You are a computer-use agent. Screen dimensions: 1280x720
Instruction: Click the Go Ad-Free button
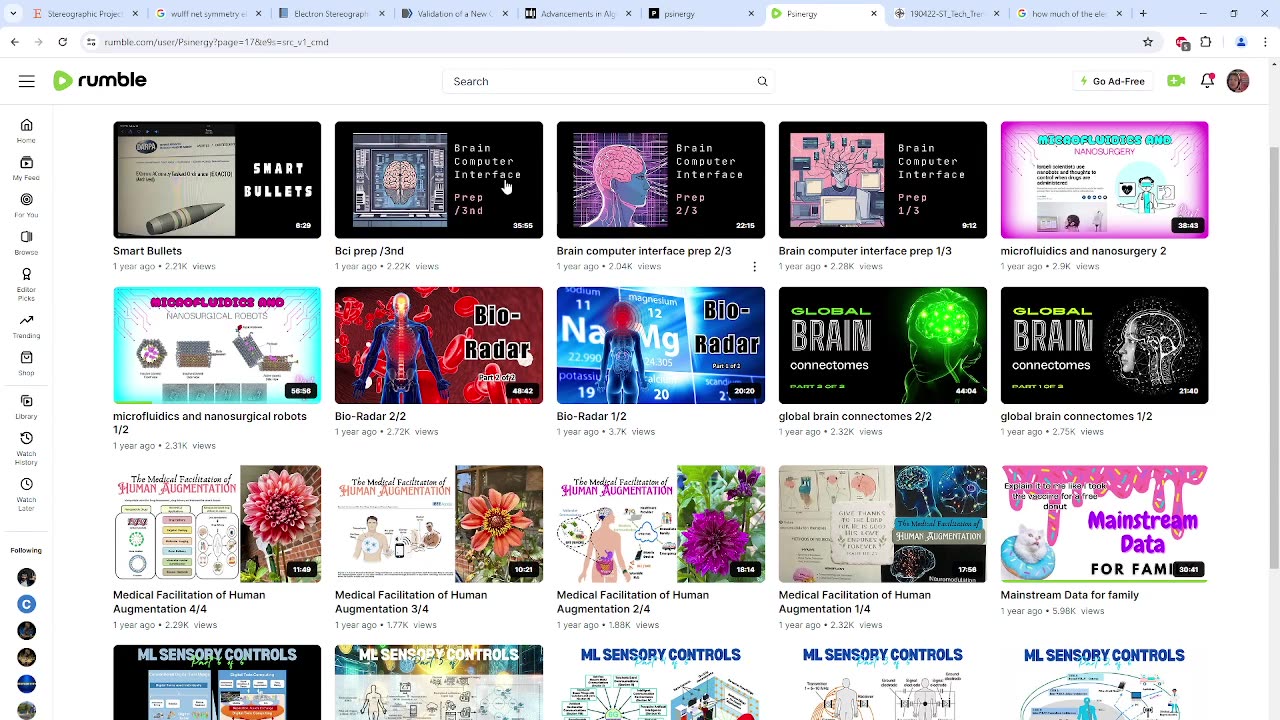pos(1112,81)
